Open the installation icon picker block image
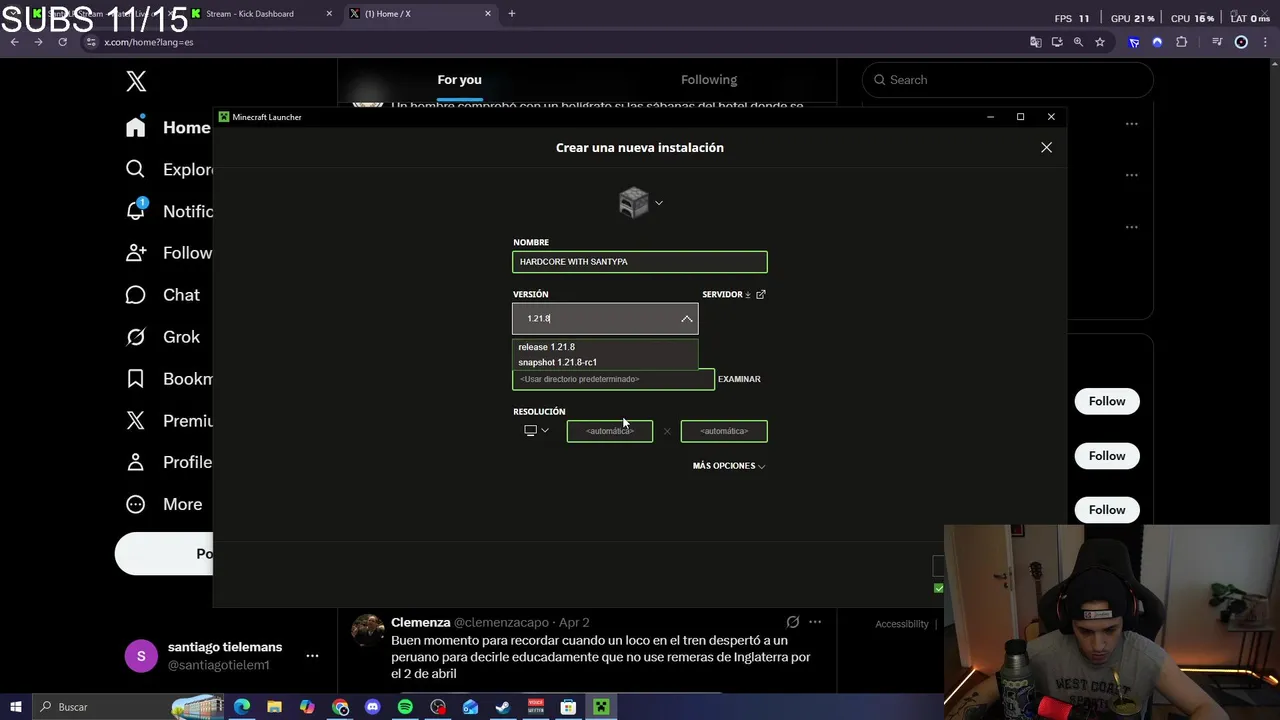Viewport: 1280px width, 720px height. coord(633,203)
